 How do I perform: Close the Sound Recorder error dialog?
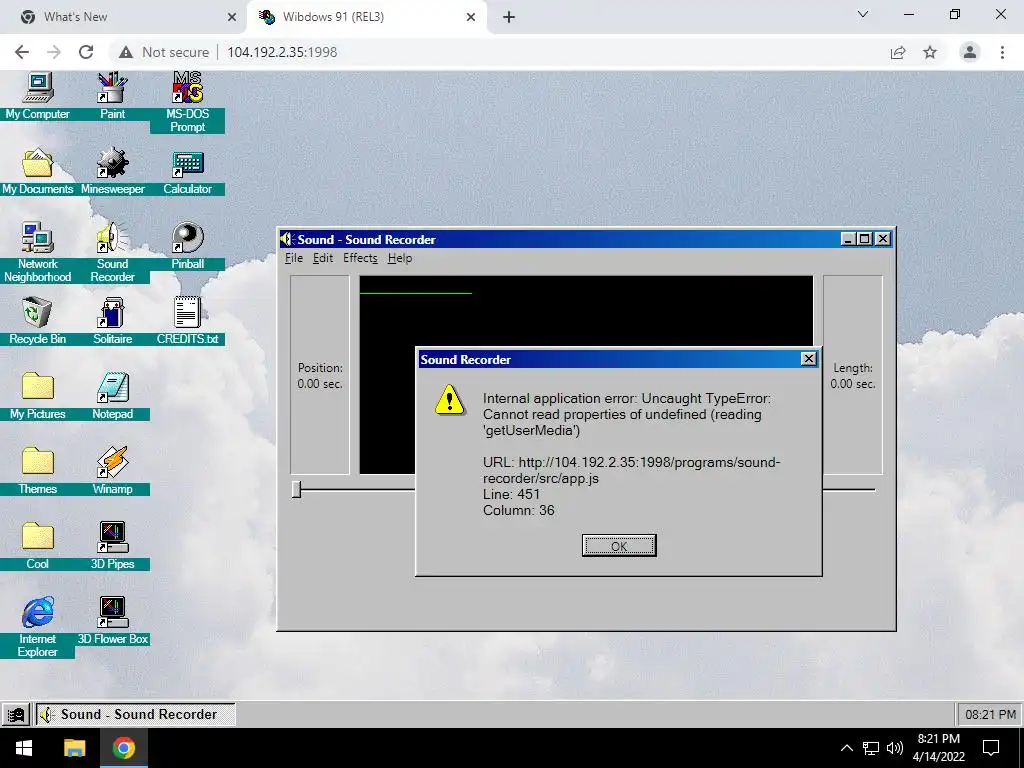[x=808, y=359]
